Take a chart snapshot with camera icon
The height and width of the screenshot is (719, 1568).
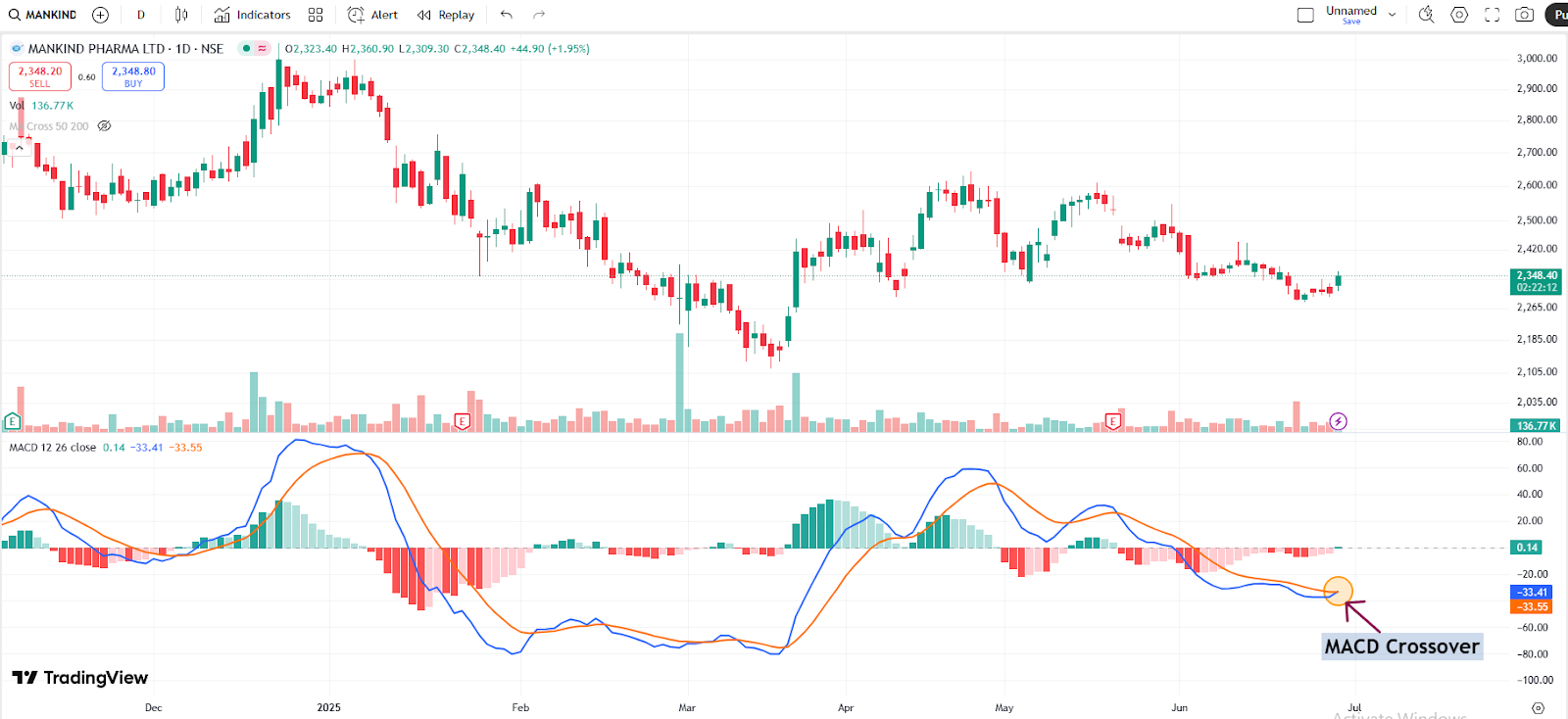click(1524, 15)
